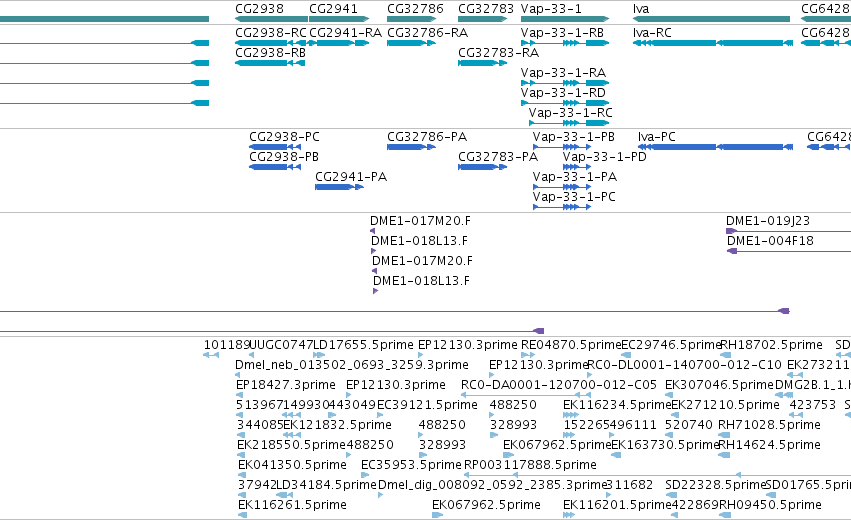Select protein label Vap-33-1-PB

tap(574, 137)
